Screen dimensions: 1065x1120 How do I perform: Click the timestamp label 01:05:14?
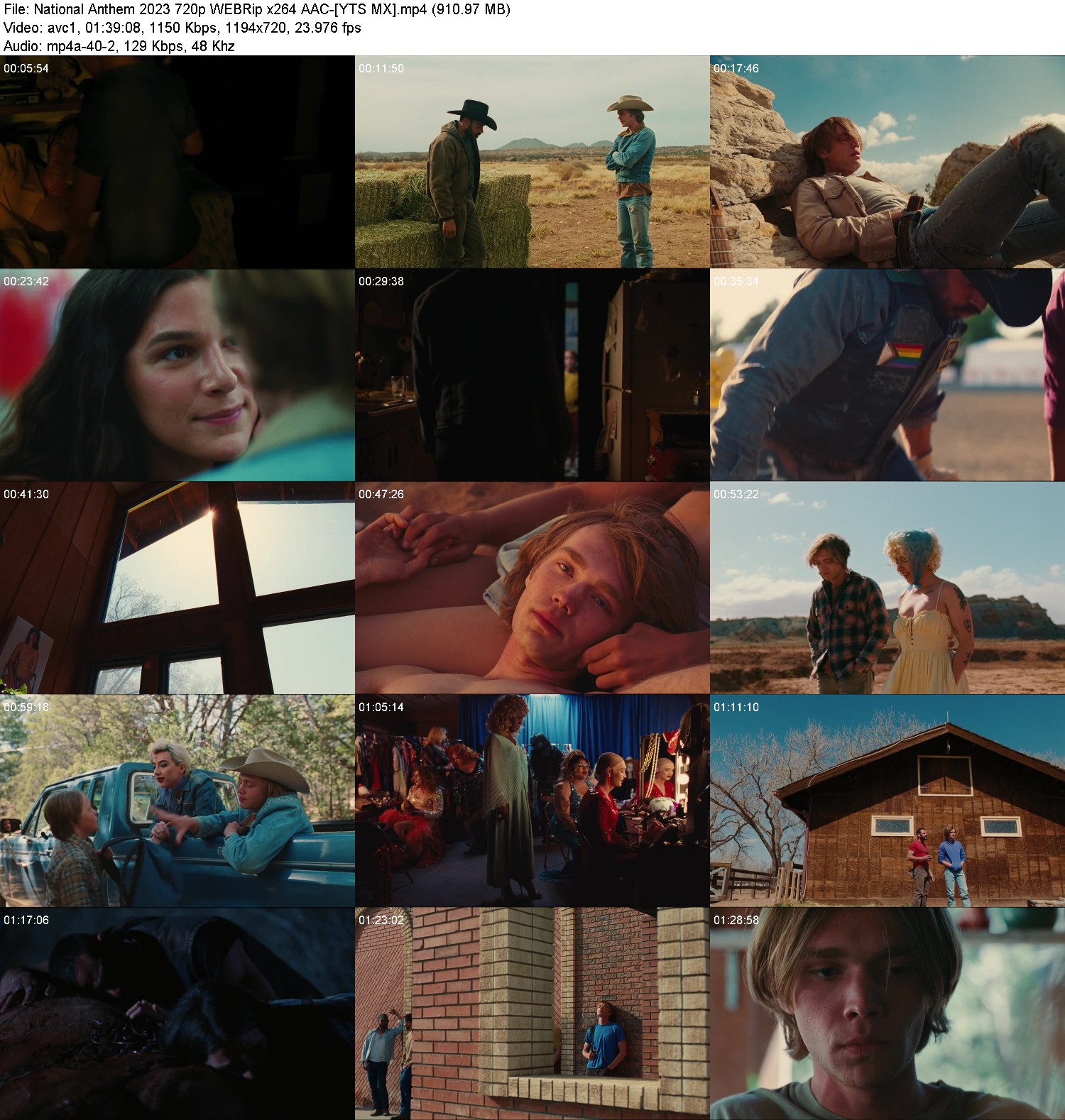pos(381,707)
